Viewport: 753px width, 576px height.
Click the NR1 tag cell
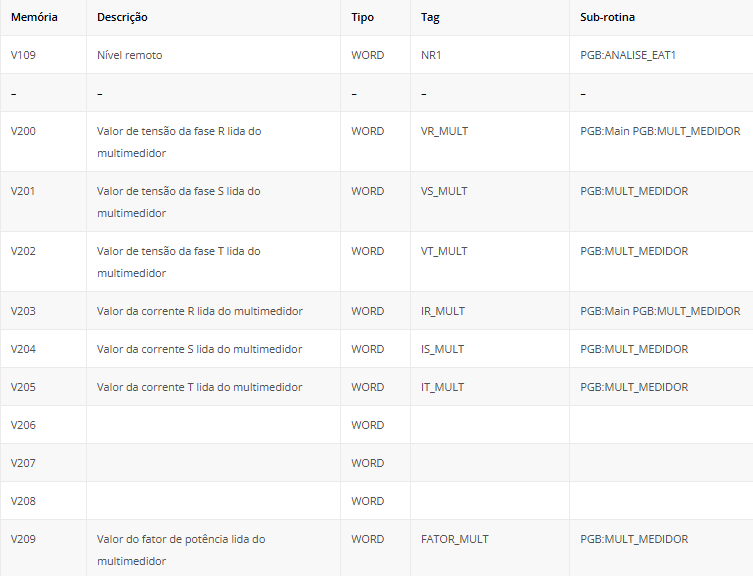coord(431,55)
